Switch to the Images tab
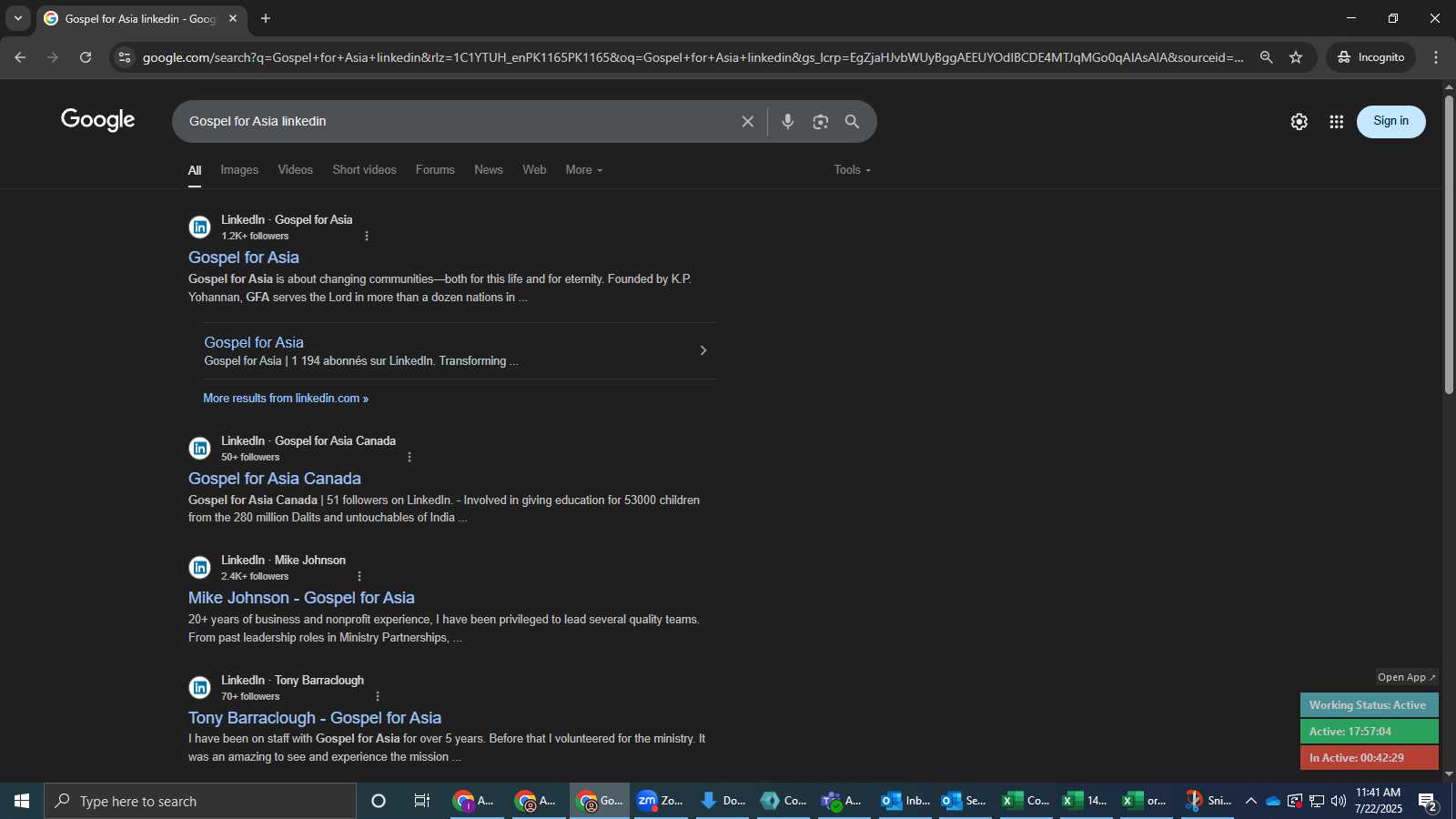Screen dimensions: 1456x819 [x=239, y=170]
